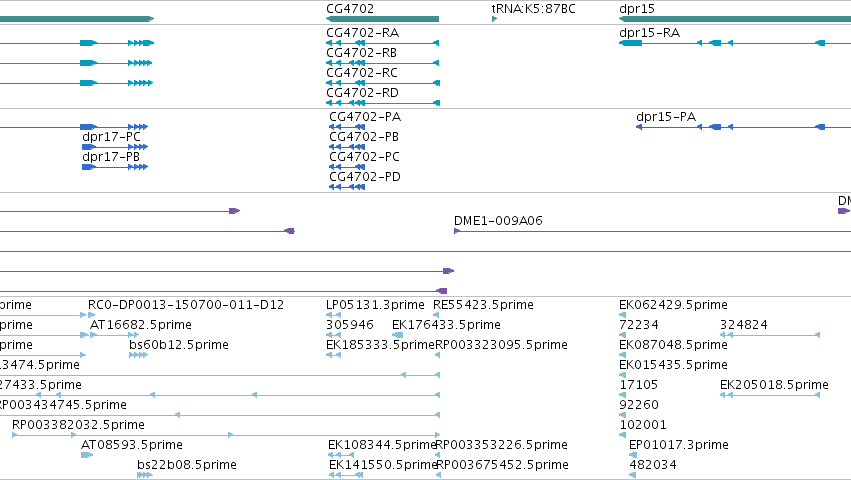Select the dpr15 gene bar

click(x=735, y=19)
